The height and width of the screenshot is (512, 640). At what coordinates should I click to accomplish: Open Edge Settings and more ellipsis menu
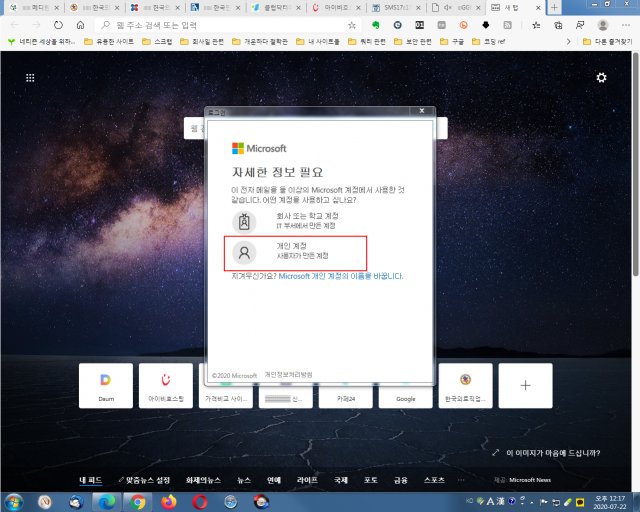(x=625, y=25)
